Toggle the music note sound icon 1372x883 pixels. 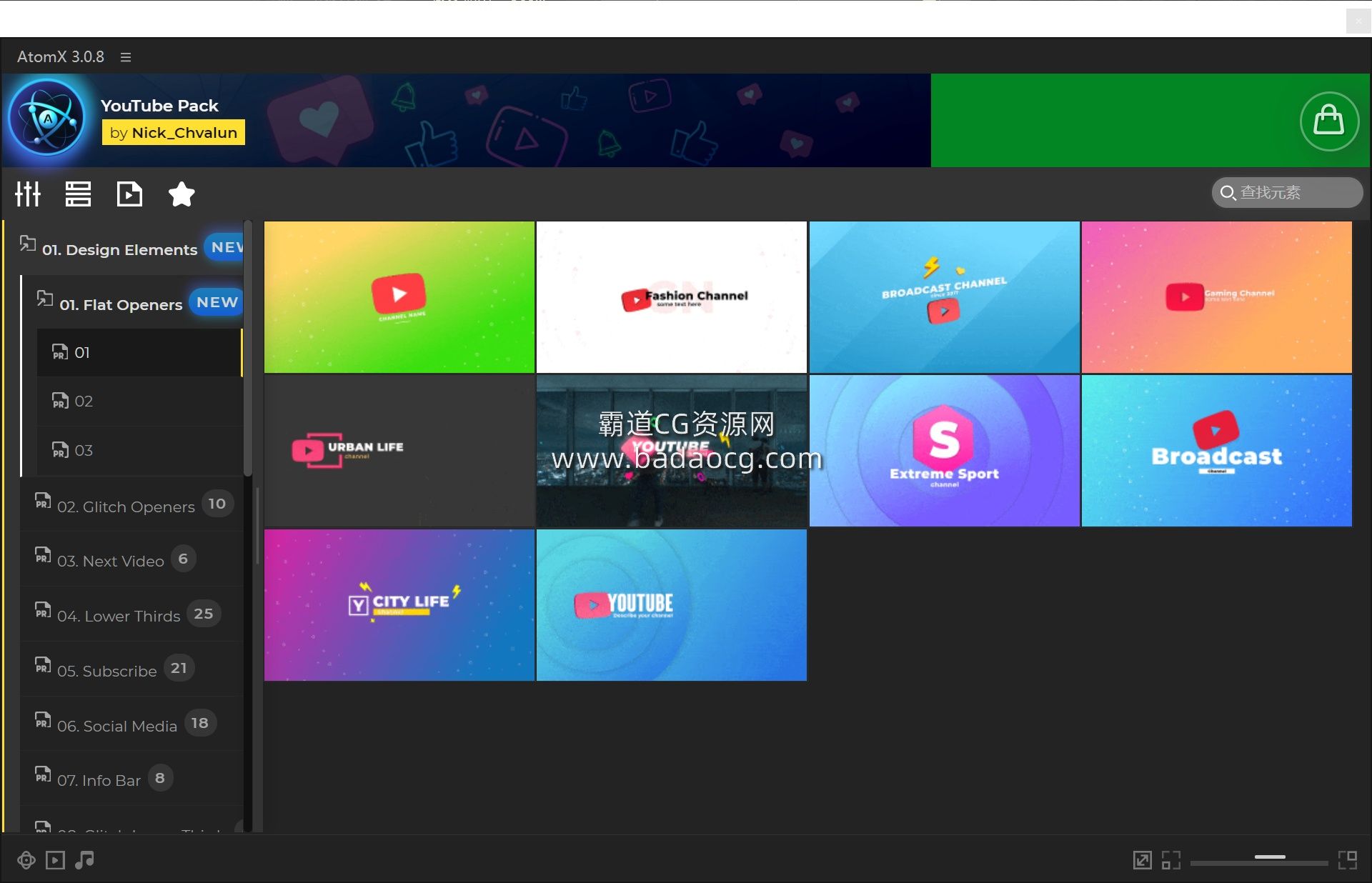84,860
